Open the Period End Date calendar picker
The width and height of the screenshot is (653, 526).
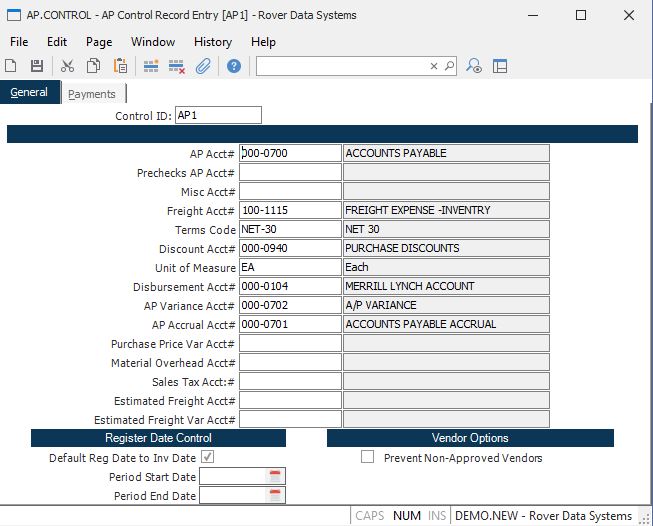[x=276, y=496]
